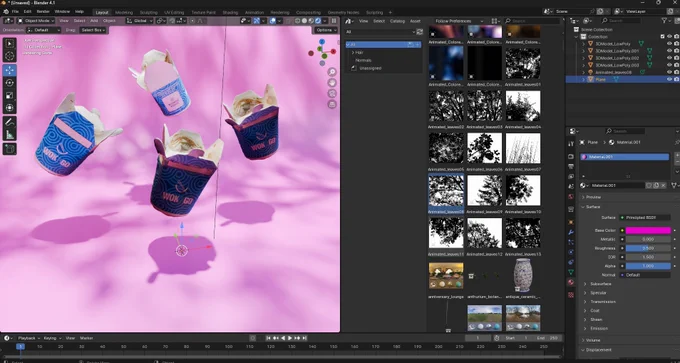This screenshot has height=363, width=680.
Task: Select the Annotate tool in viewport toolbar
Action: tap(10, 122)
